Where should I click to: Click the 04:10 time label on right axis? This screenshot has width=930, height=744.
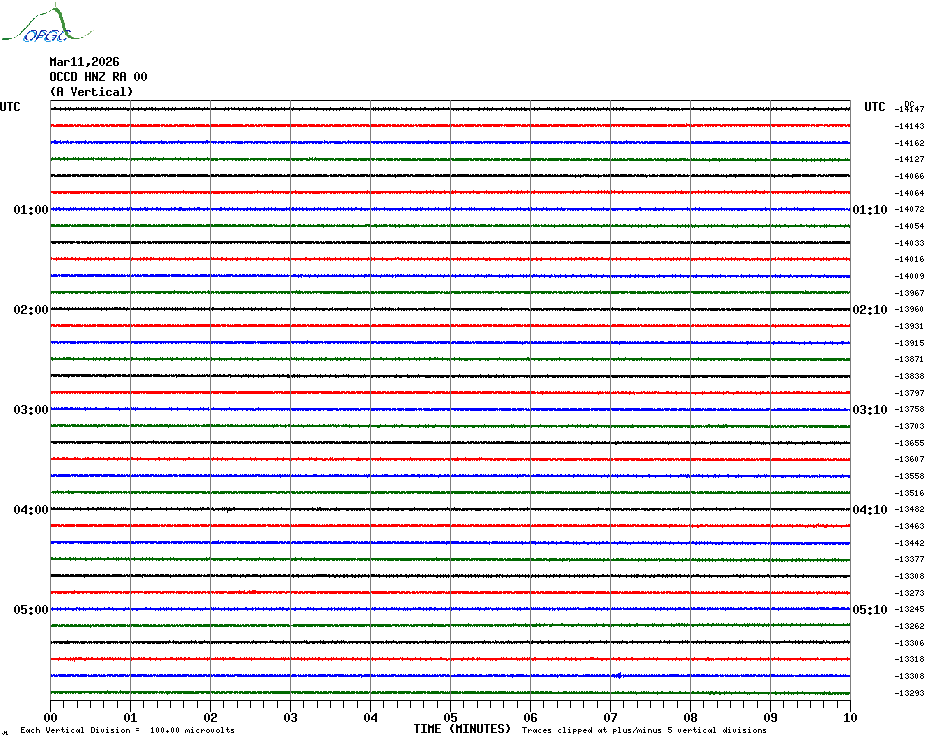pyautogui.click(x=869, y=510)
